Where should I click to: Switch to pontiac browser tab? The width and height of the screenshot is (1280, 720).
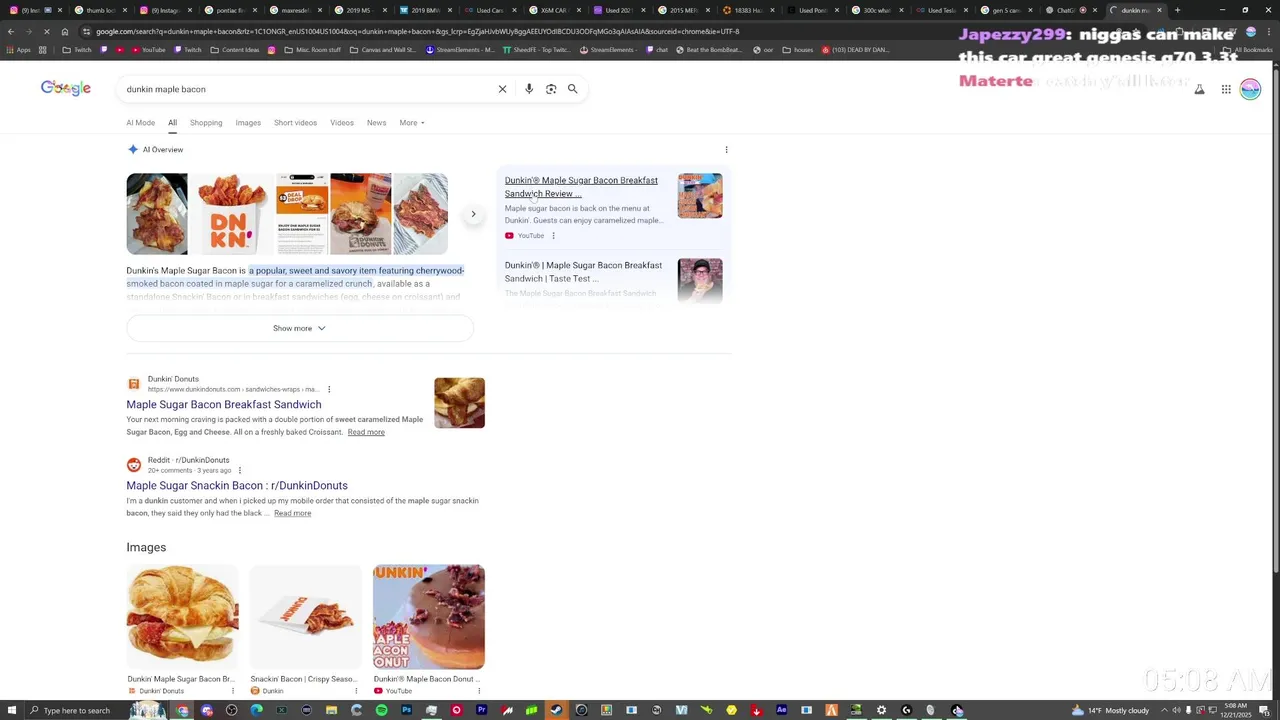(x=231, y=10)
